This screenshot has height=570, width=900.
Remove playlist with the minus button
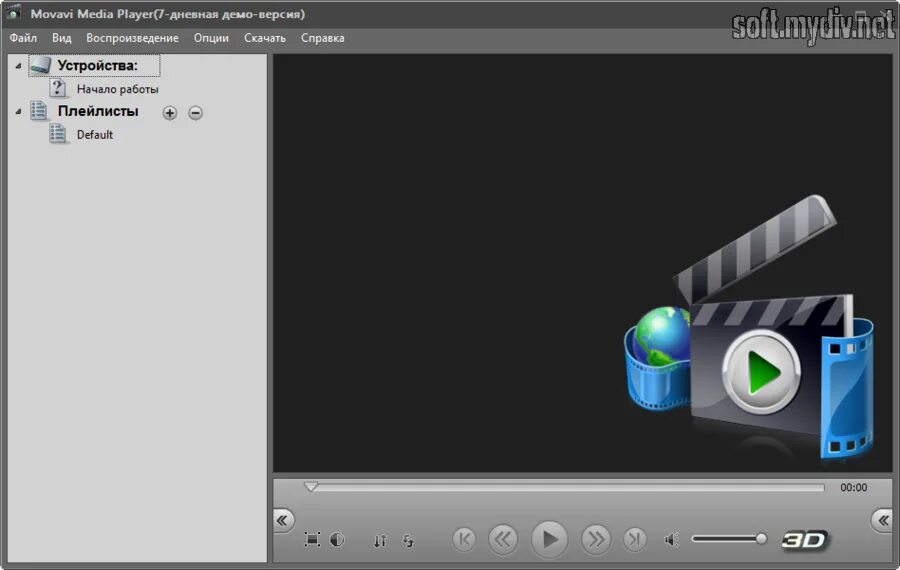click(195, 113)
